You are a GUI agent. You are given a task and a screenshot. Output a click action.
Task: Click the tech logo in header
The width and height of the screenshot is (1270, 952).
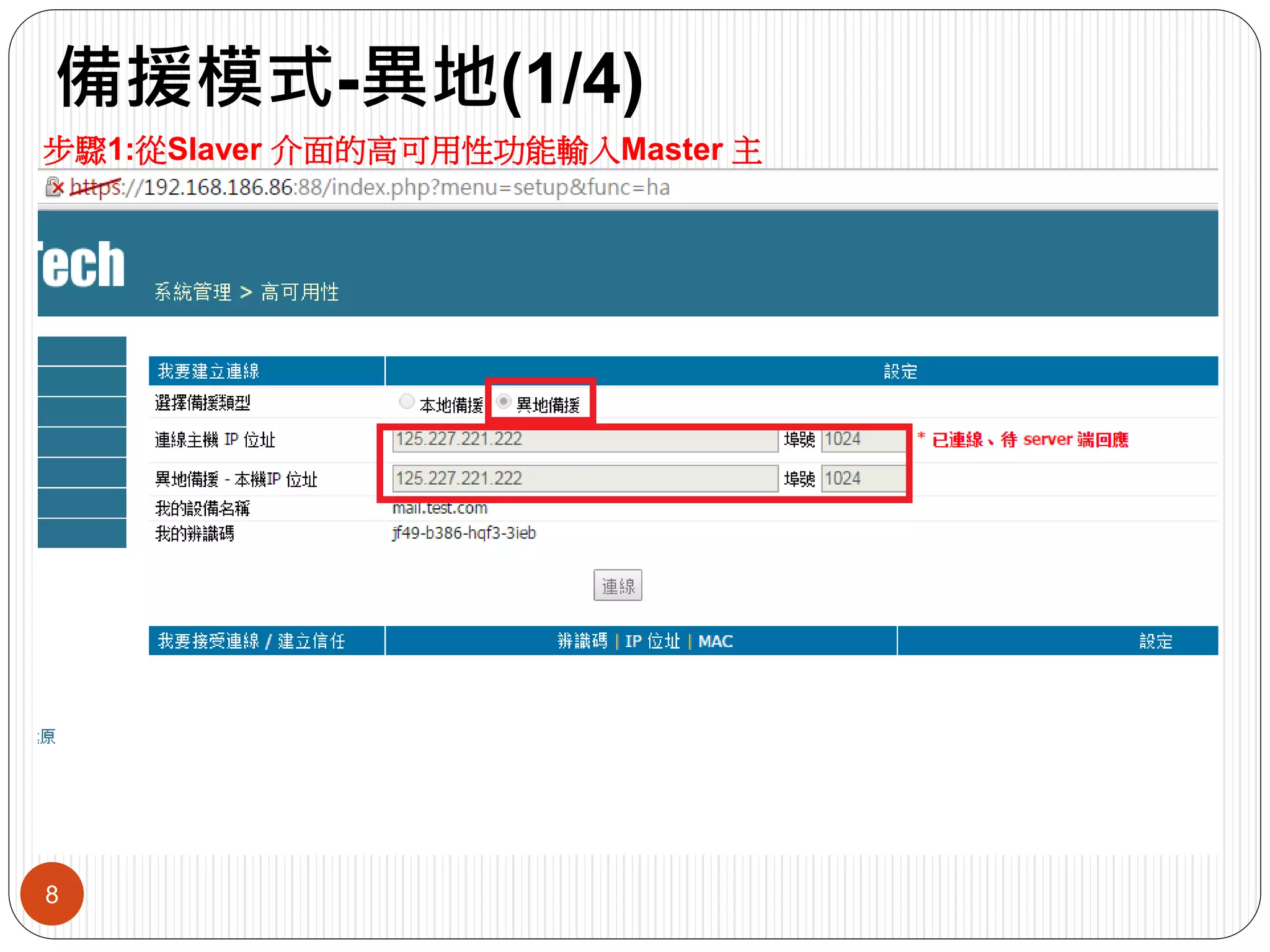click(81, 265)
